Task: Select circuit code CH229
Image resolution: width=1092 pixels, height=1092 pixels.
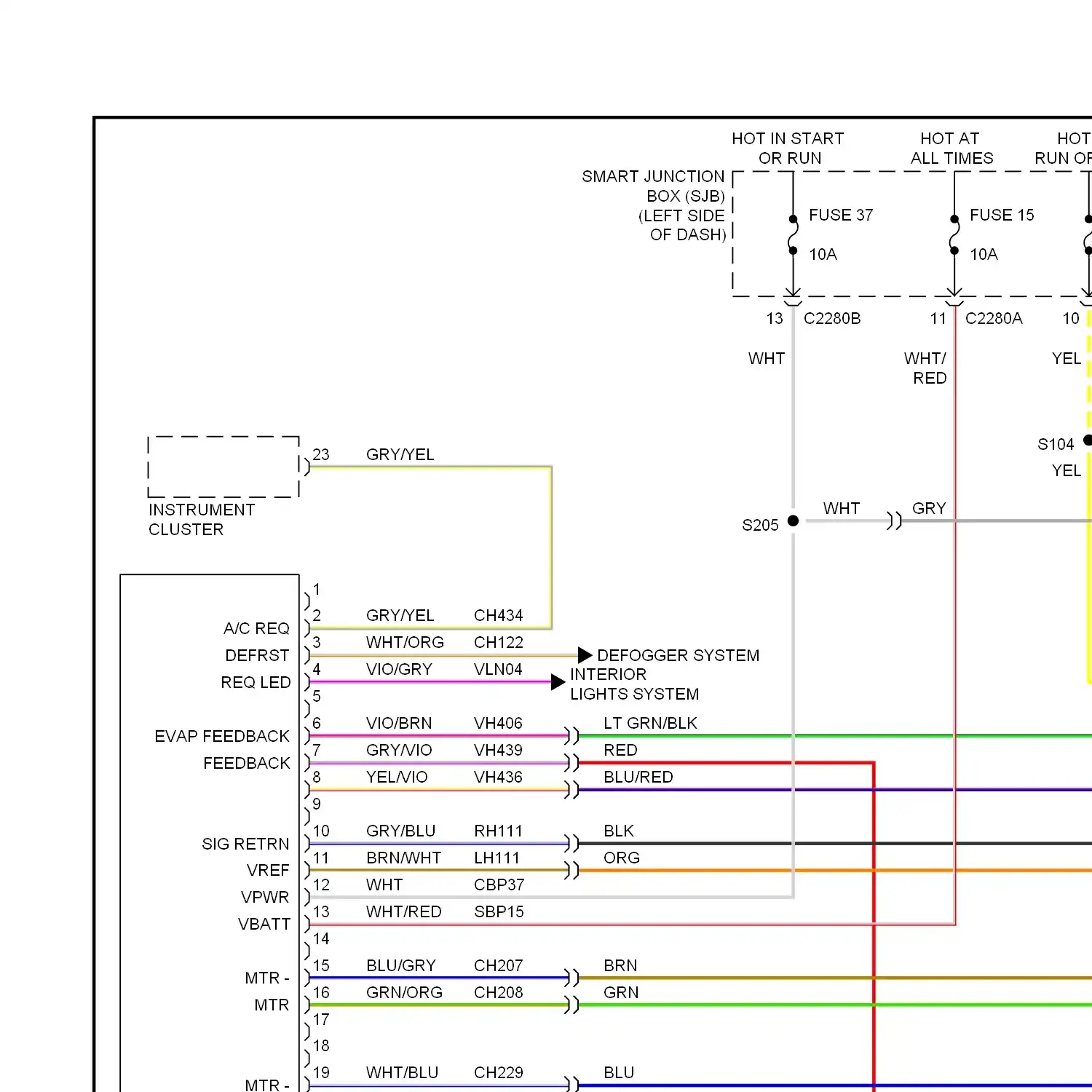Action: tap(499, 1072)
